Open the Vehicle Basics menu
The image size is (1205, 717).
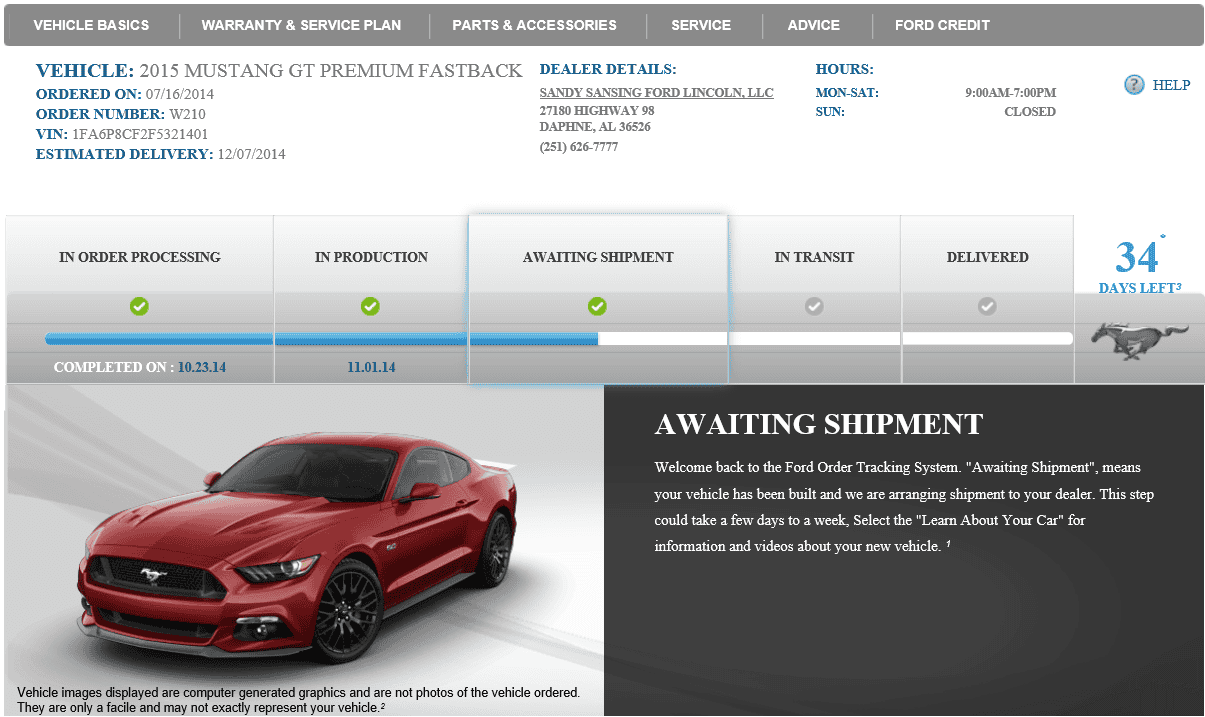pyautogui.click(x=91, y=25)
